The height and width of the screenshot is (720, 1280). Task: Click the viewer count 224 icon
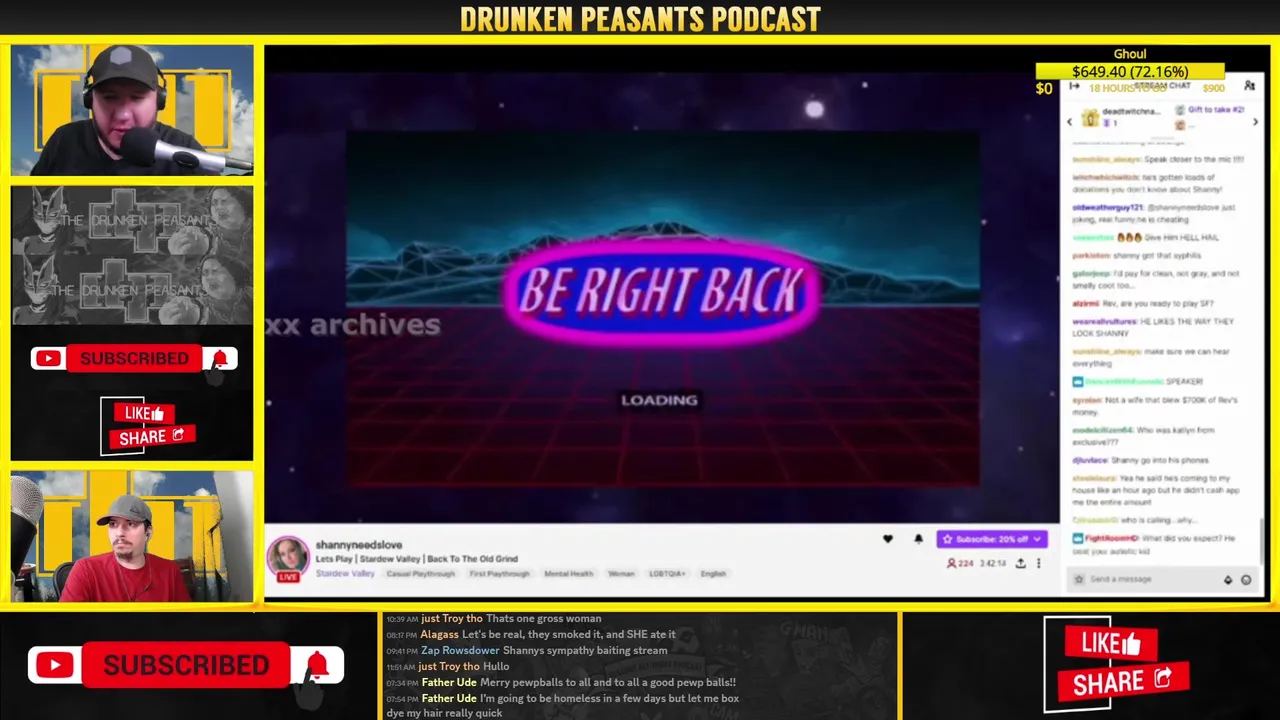click(x=951, y=563)
